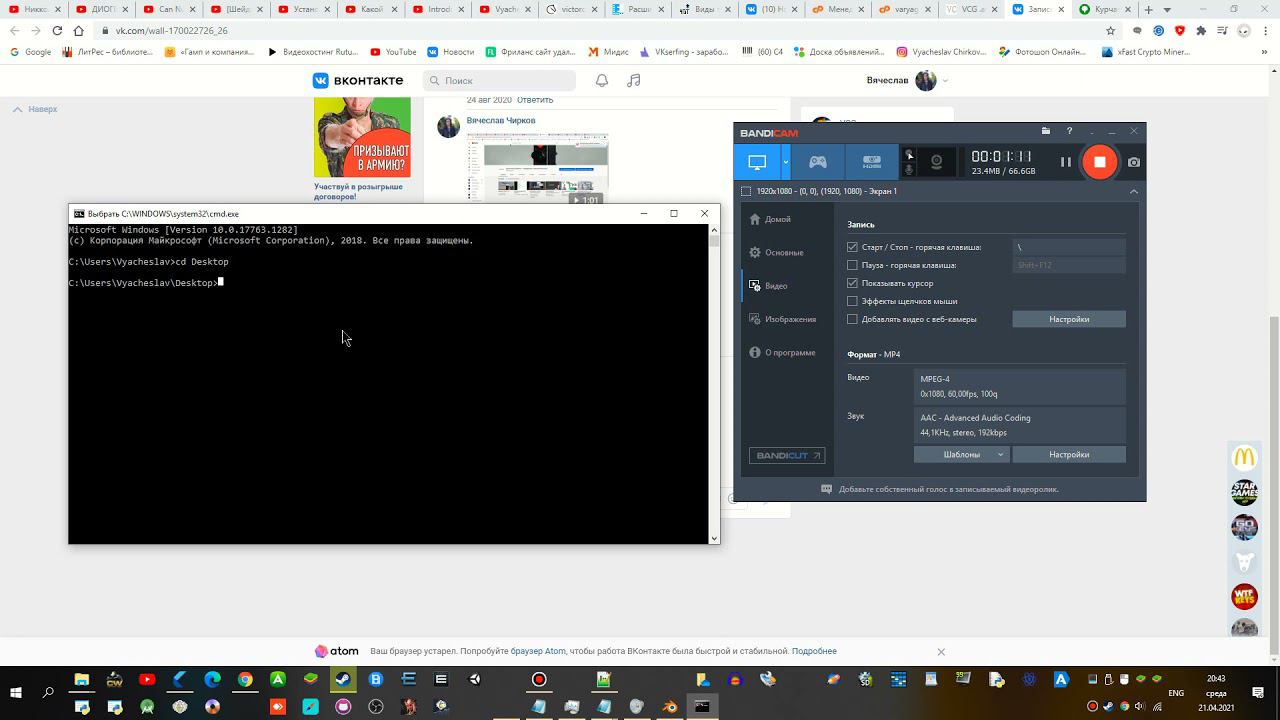Play the 1:01 video thumbnail
Screen dimensions: 1280x720
(x=537, y=169)
